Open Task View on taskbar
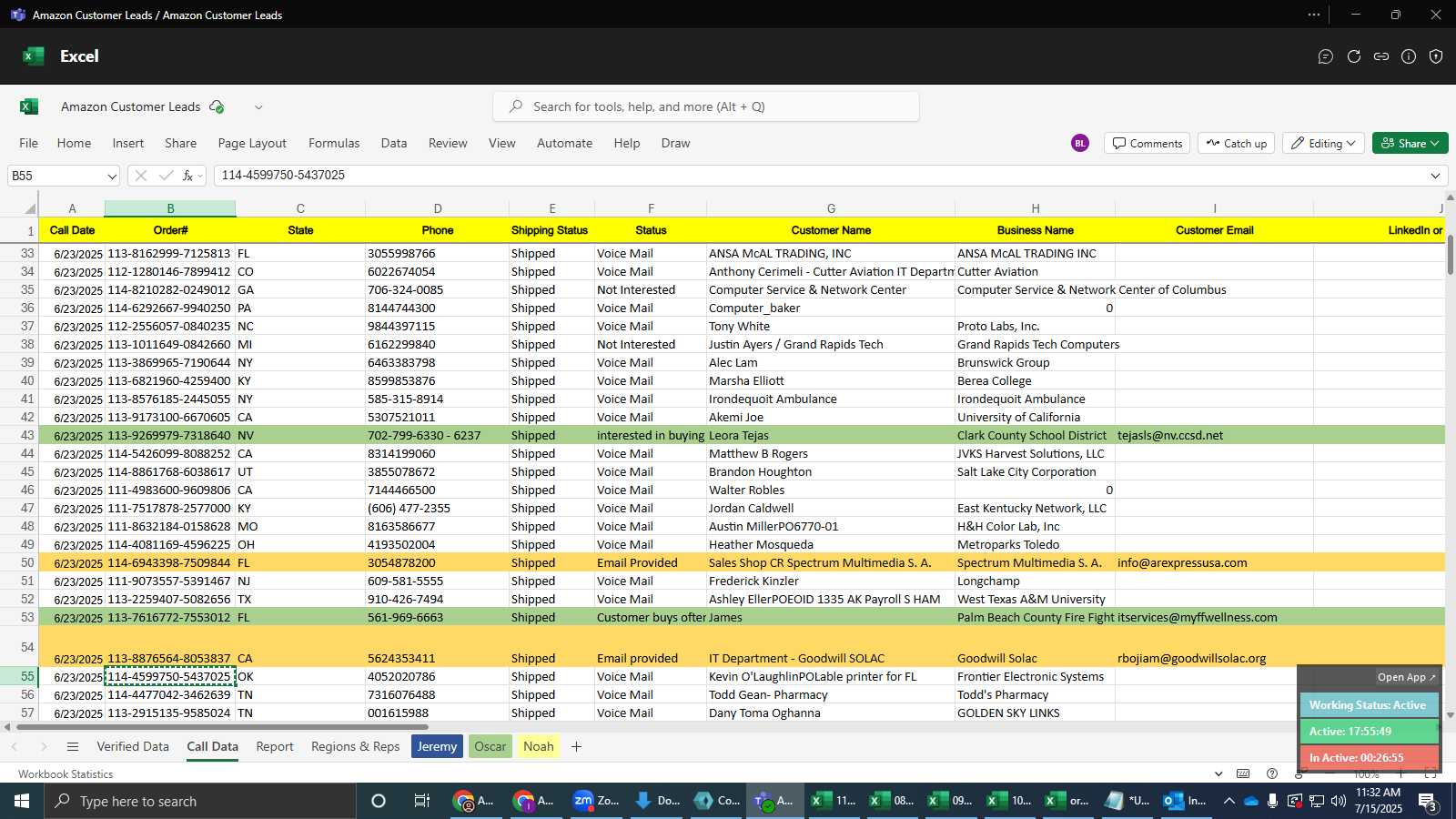Viewport: 1456px width, 819px height. (421, 801)
